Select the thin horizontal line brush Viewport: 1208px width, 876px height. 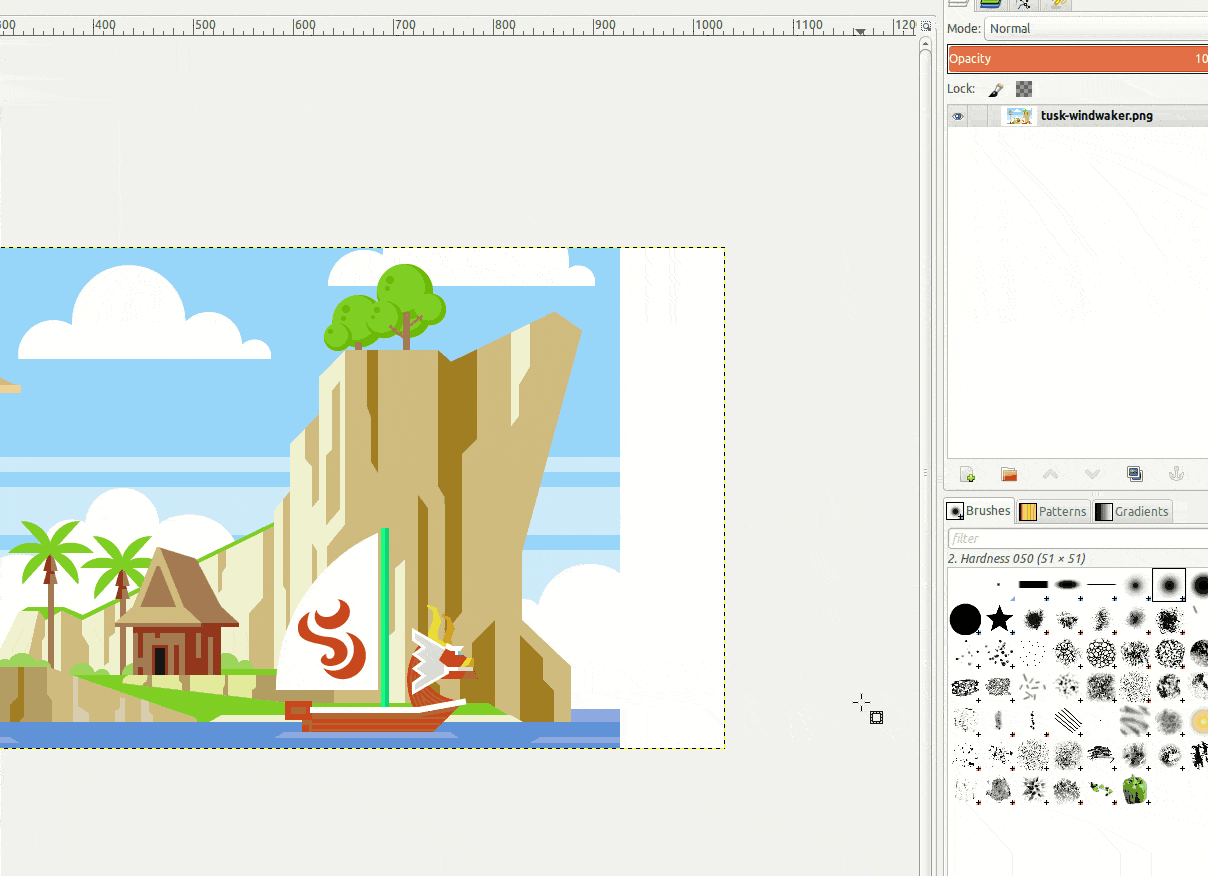tap(1101, 585)
